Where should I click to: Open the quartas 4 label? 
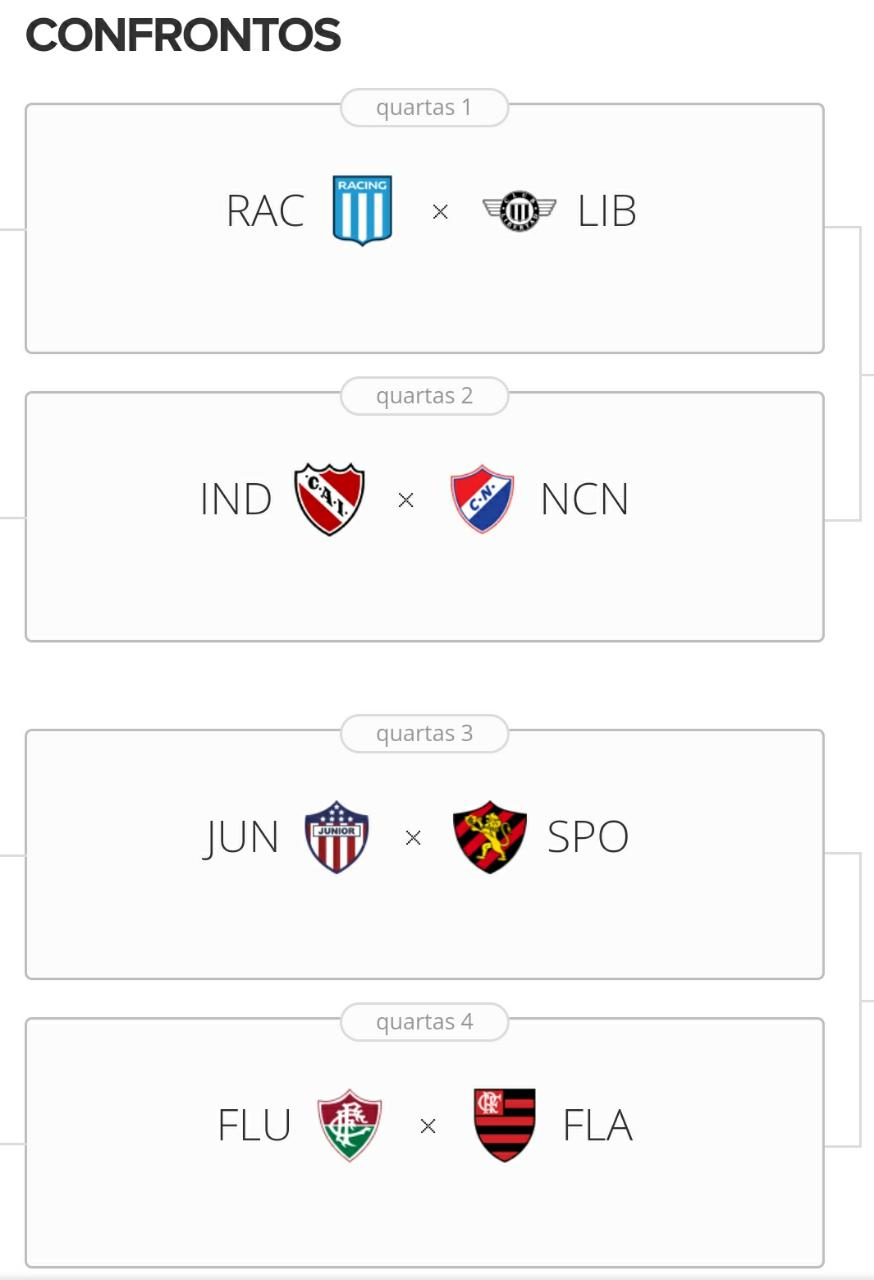click(x=424, y=1021)
